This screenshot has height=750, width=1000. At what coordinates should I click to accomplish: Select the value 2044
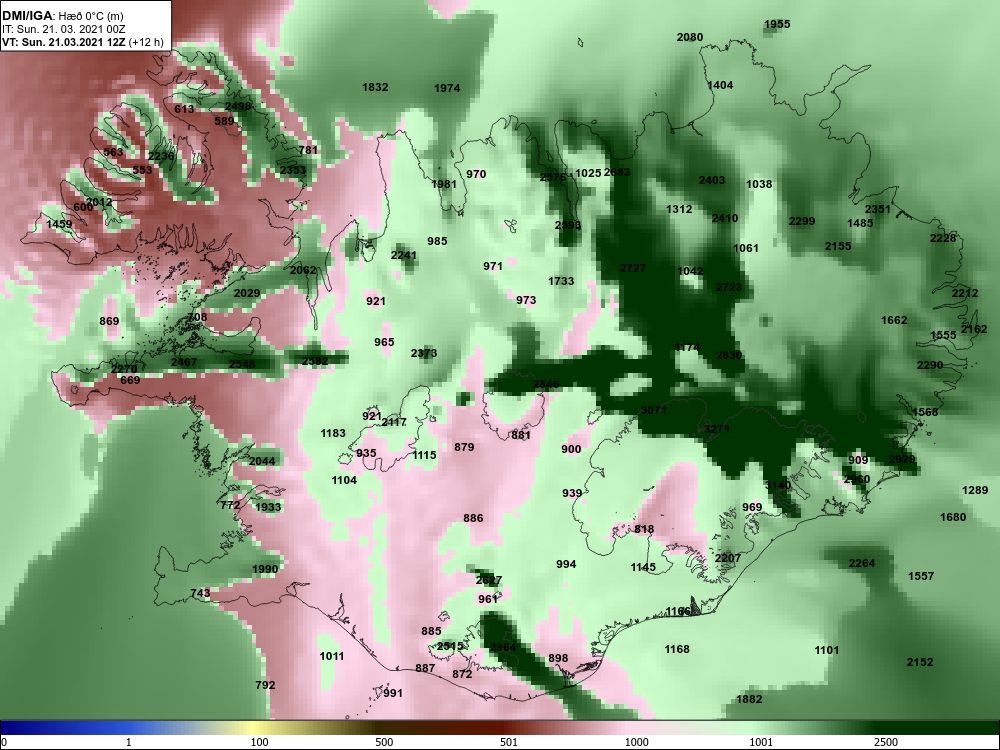(x=262, y=461)
